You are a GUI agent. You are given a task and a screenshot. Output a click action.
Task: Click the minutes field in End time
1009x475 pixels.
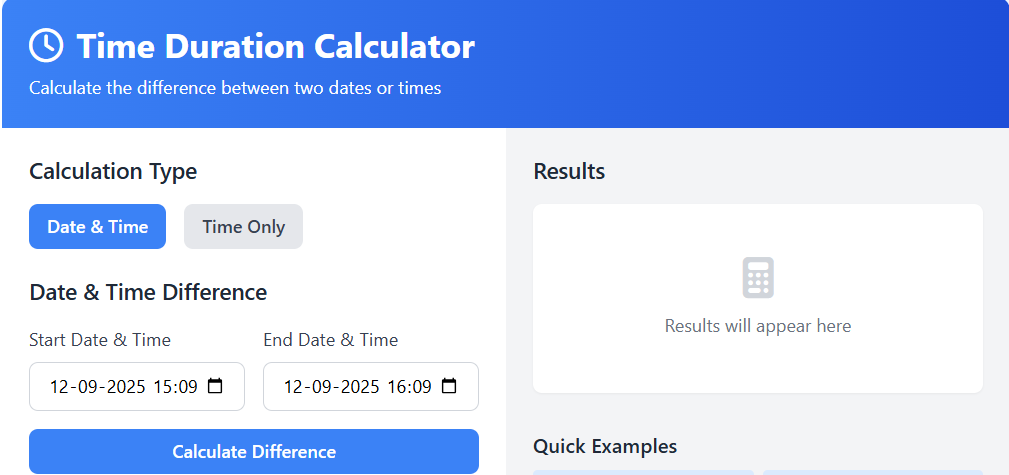click(421, 387)
